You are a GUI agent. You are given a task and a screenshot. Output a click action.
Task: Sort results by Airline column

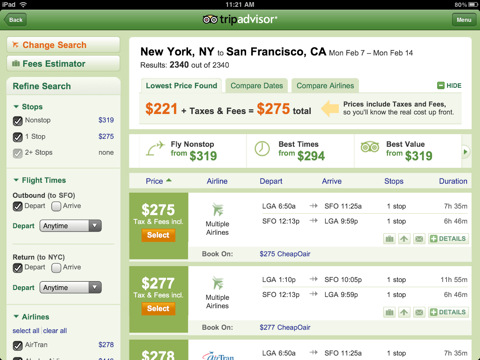coord(217,181)
